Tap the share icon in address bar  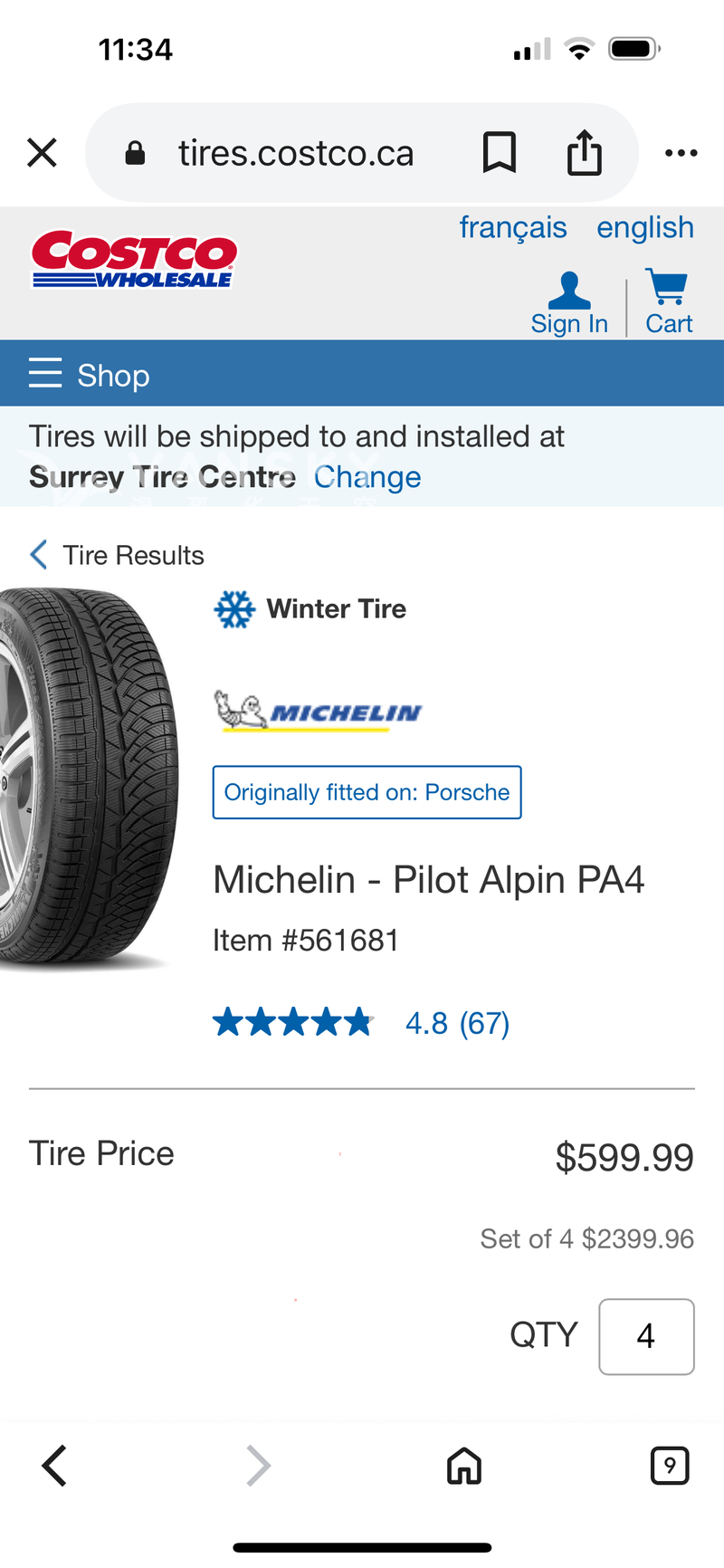[x=585, y=152]
